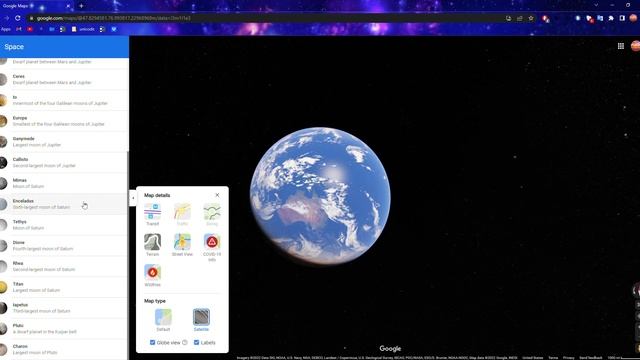Choose Titan in the Space list
Screen dimensions: 640x360
tap(64, 287)
